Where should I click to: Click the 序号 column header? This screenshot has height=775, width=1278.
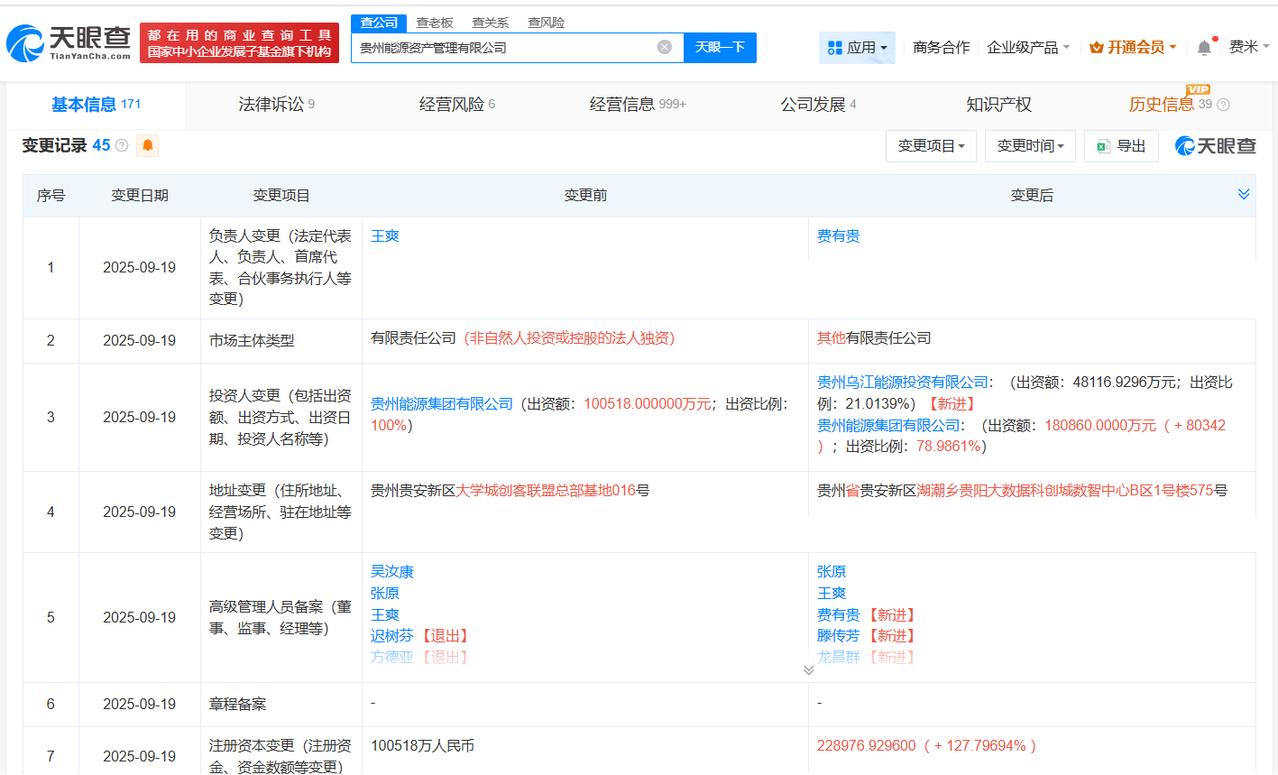point(51,196)
